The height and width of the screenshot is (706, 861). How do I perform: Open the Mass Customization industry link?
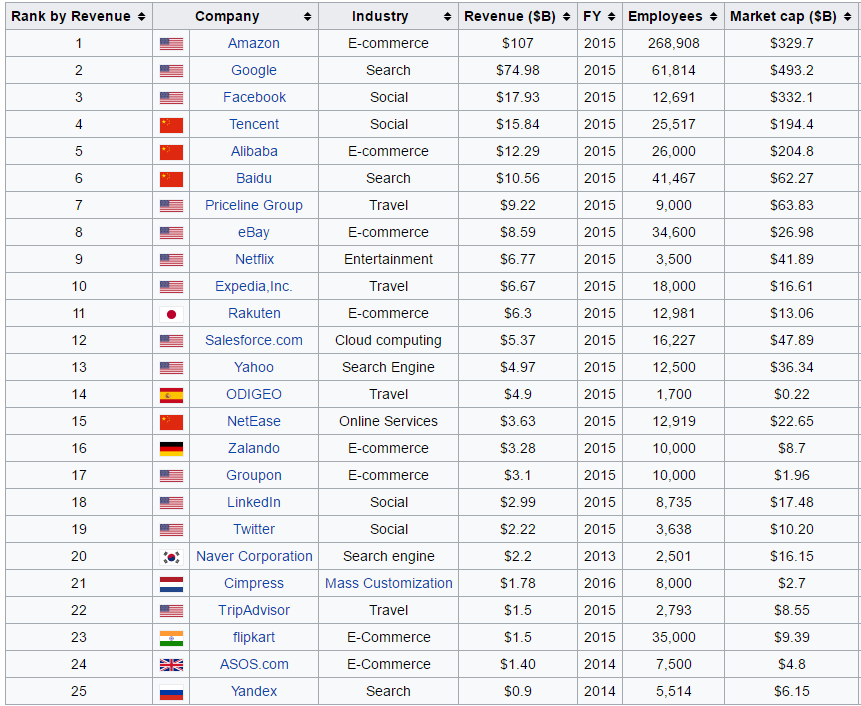pyautogui.click(x=389, y=583)
